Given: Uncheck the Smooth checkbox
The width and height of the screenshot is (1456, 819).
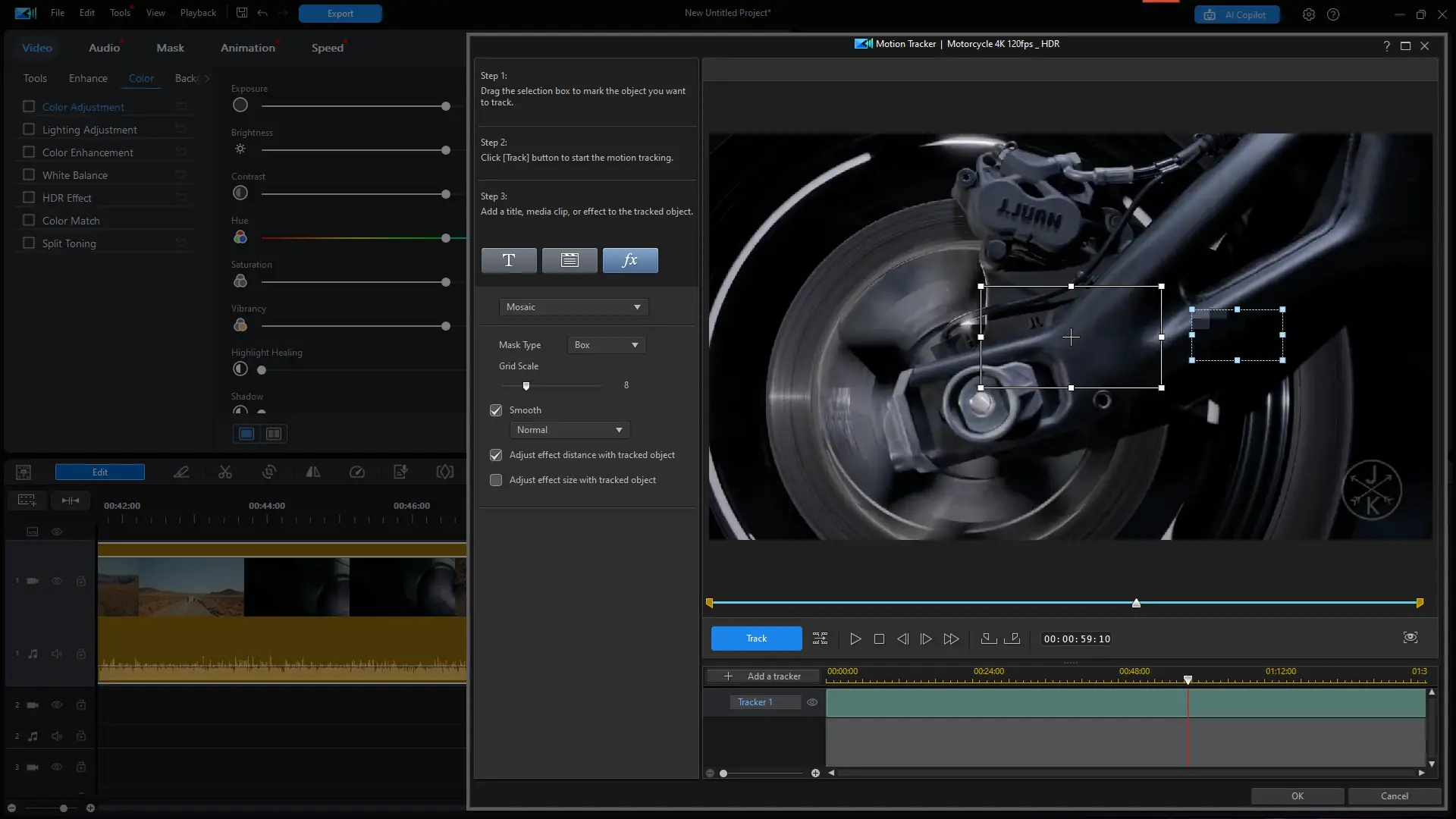Looking at the screenshot, I should 496,410.
